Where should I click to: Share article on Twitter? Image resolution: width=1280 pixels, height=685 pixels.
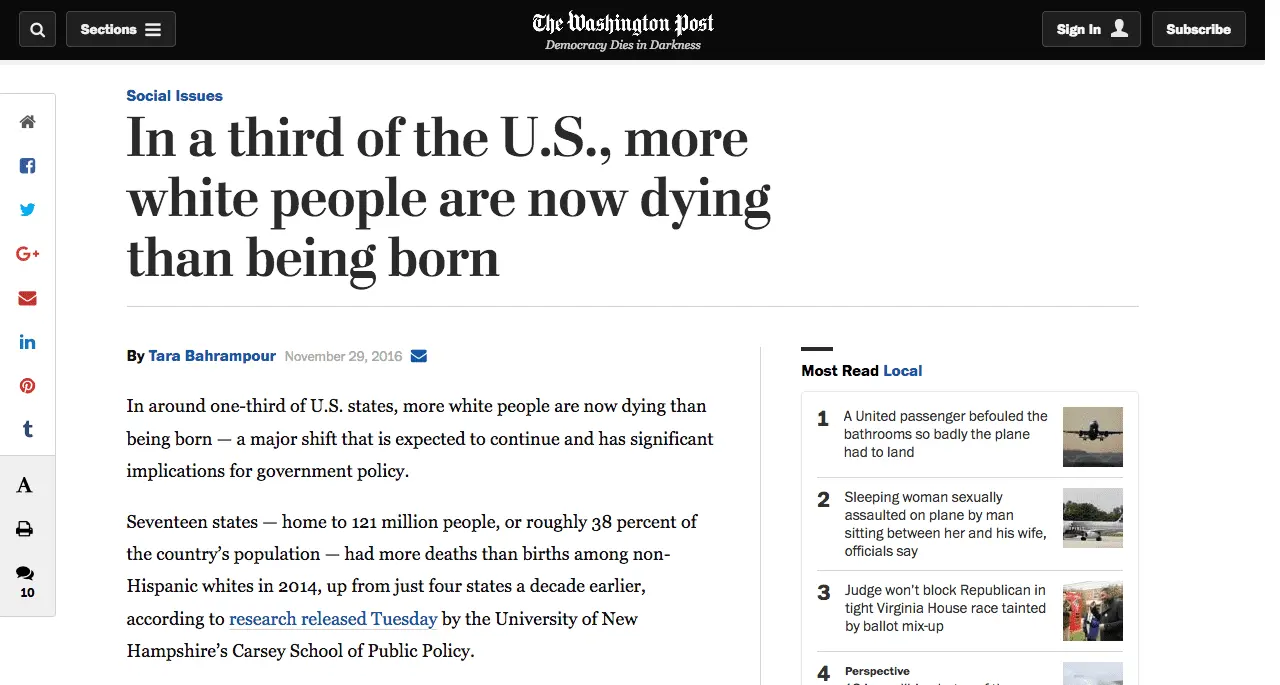27,210
